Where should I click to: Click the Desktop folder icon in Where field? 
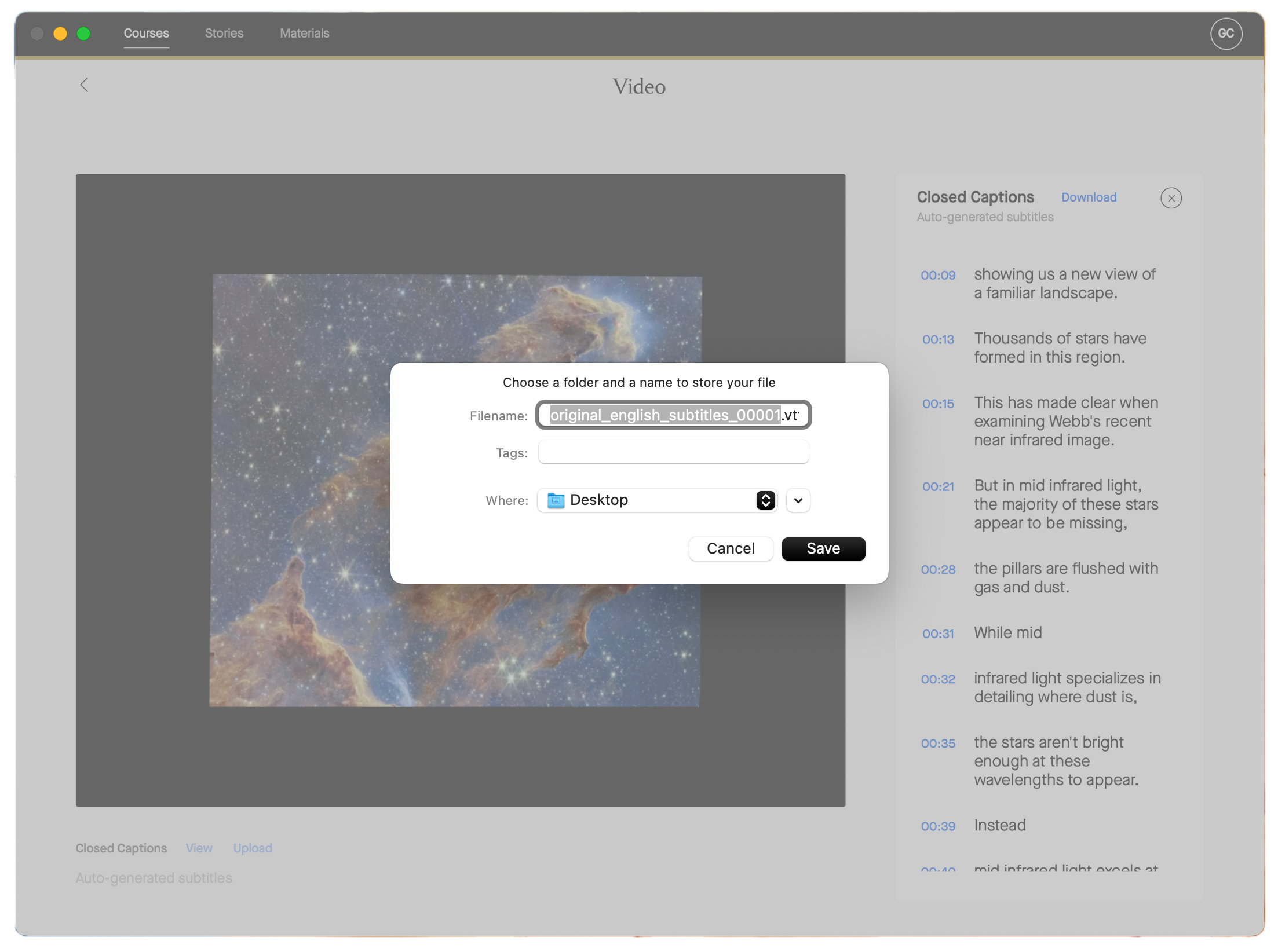[556, 500]
